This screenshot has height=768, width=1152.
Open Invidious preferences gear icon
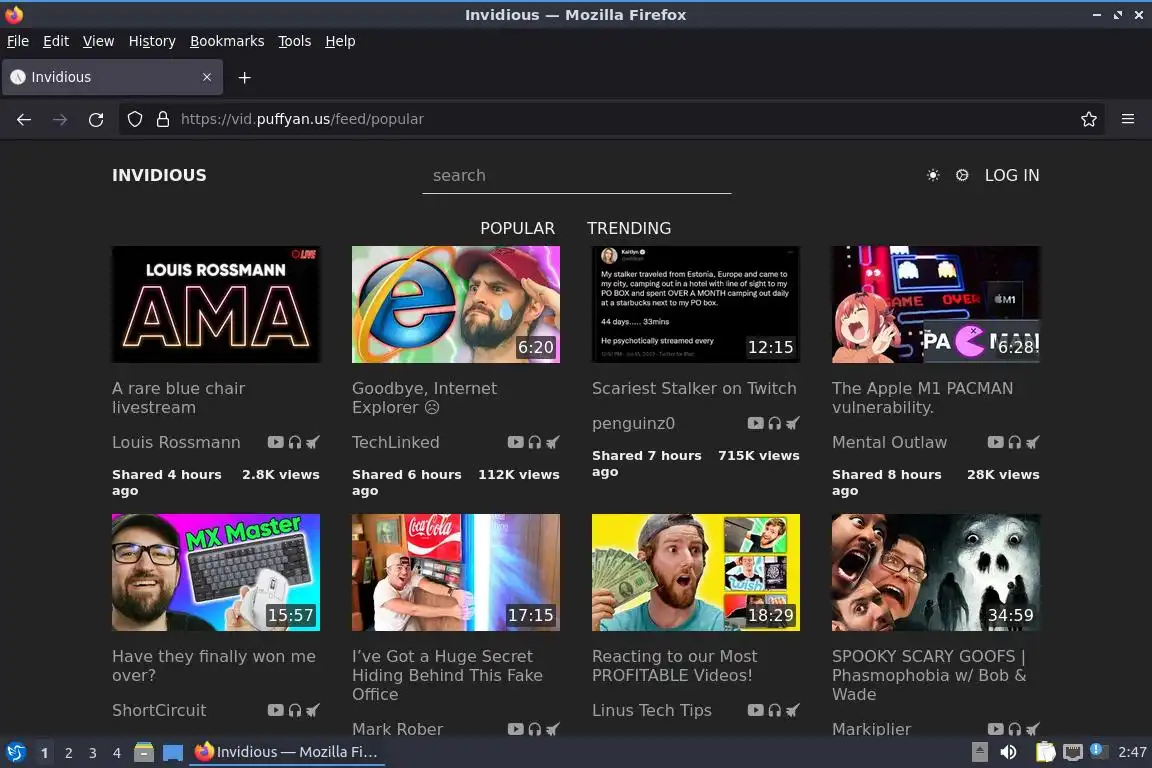pyautogui.click(x=962, y=175)
